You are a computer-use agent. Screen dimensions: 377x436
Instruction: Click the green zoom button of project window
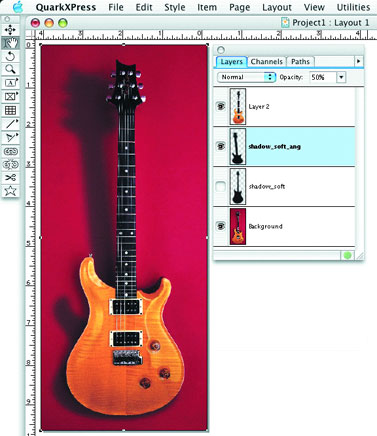point(63,23)
